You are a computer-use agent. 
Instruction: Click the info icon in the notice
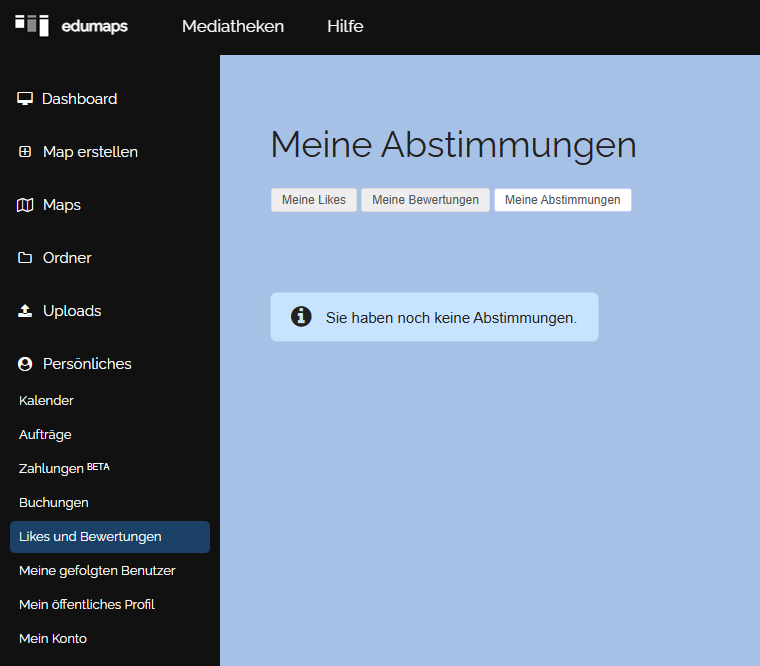tap(301, 317)
